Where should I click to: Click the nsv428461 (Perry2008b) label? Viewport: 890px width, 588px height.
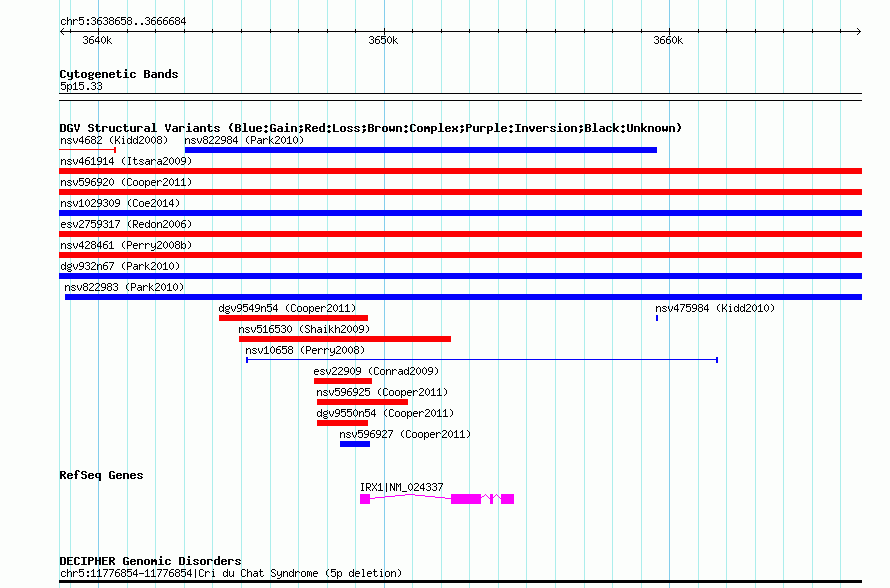pyautogui.click(x=126, y=245)
